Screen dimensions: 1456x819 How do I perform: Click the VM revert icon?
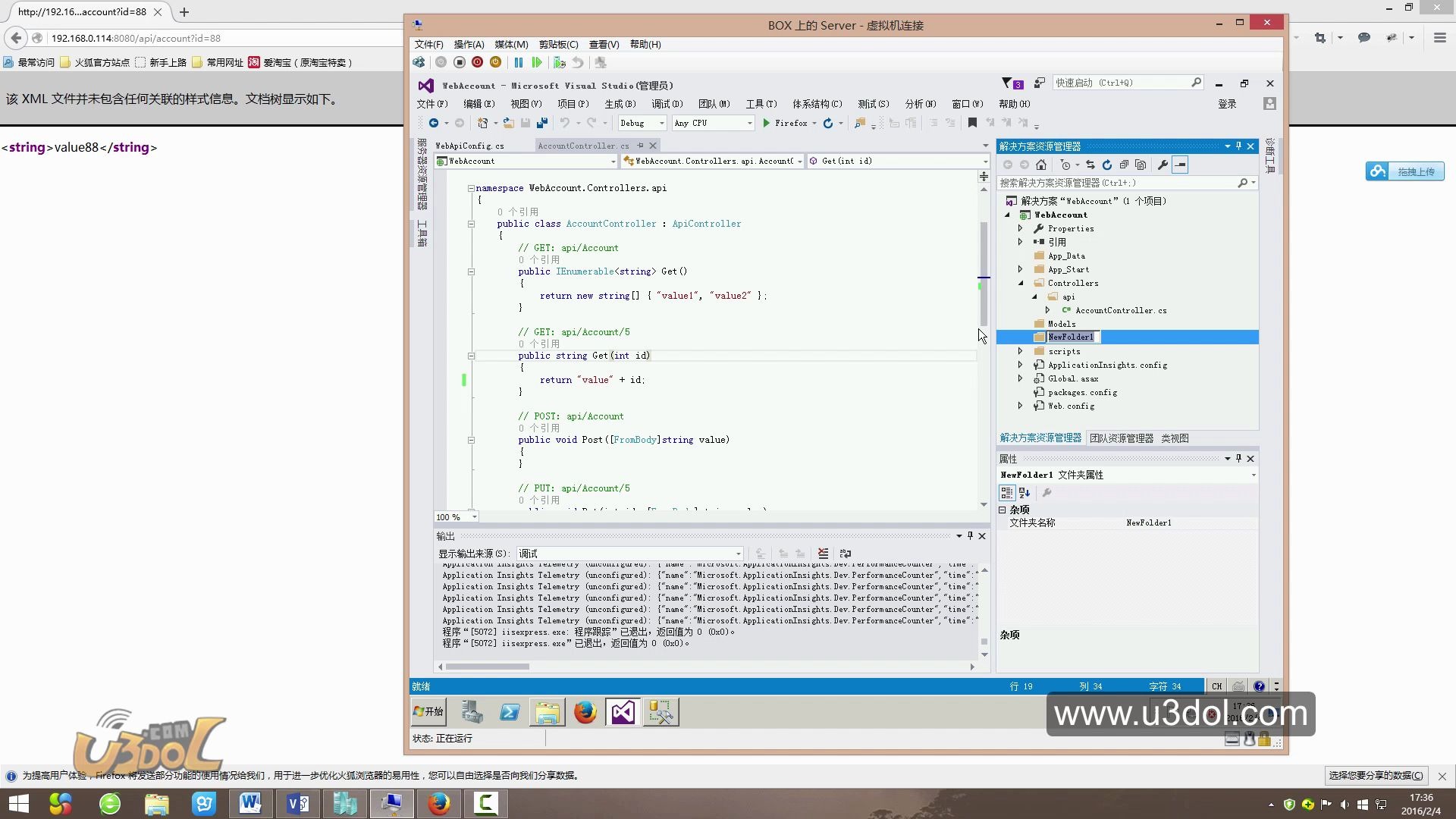tap(578, 63)
